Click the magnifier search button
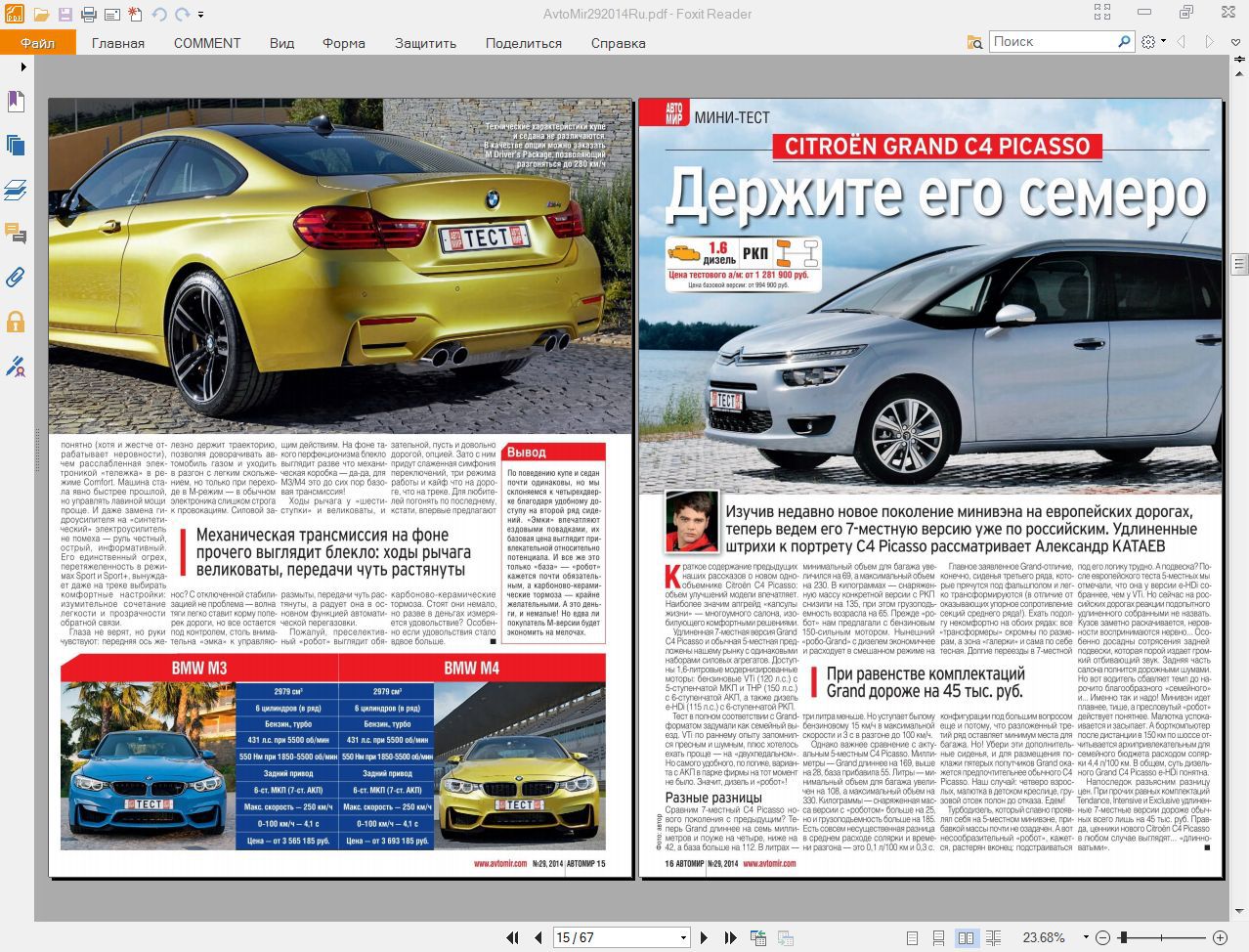Viewport: 1249px width, 952px height. coord(1125,42)
